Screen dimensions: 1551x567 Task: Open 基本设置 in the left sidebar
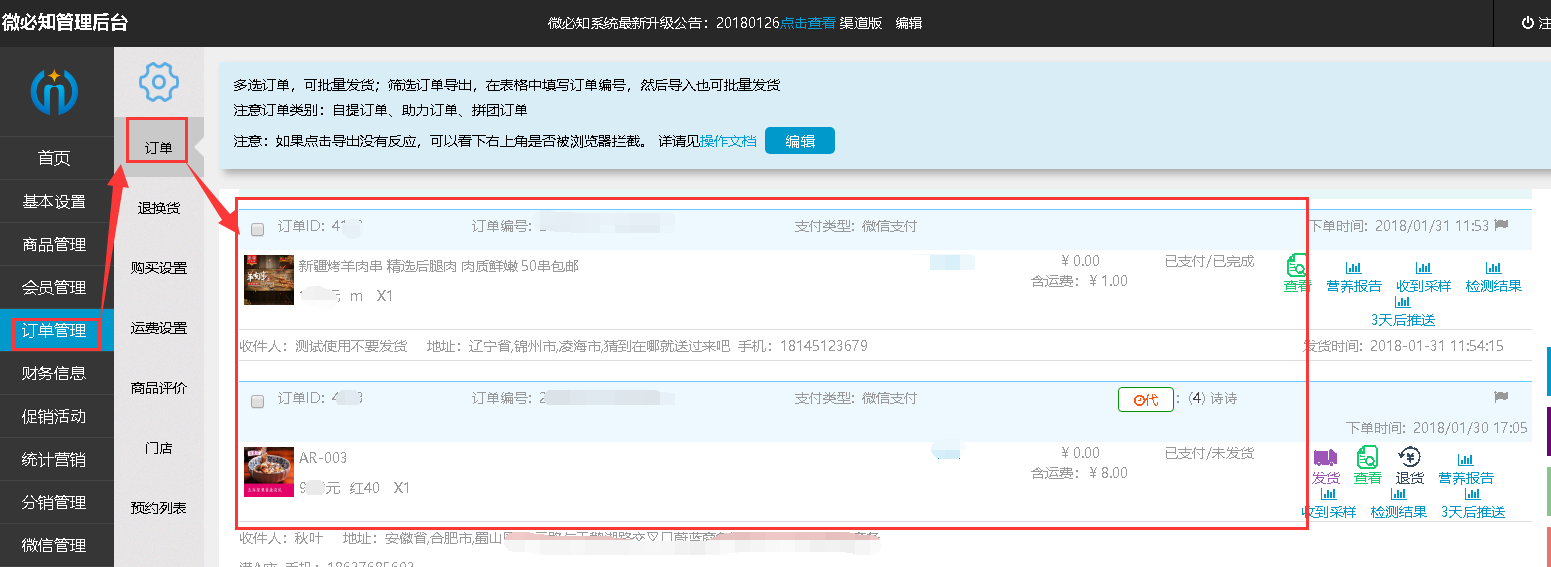click(x=54, y=201)
